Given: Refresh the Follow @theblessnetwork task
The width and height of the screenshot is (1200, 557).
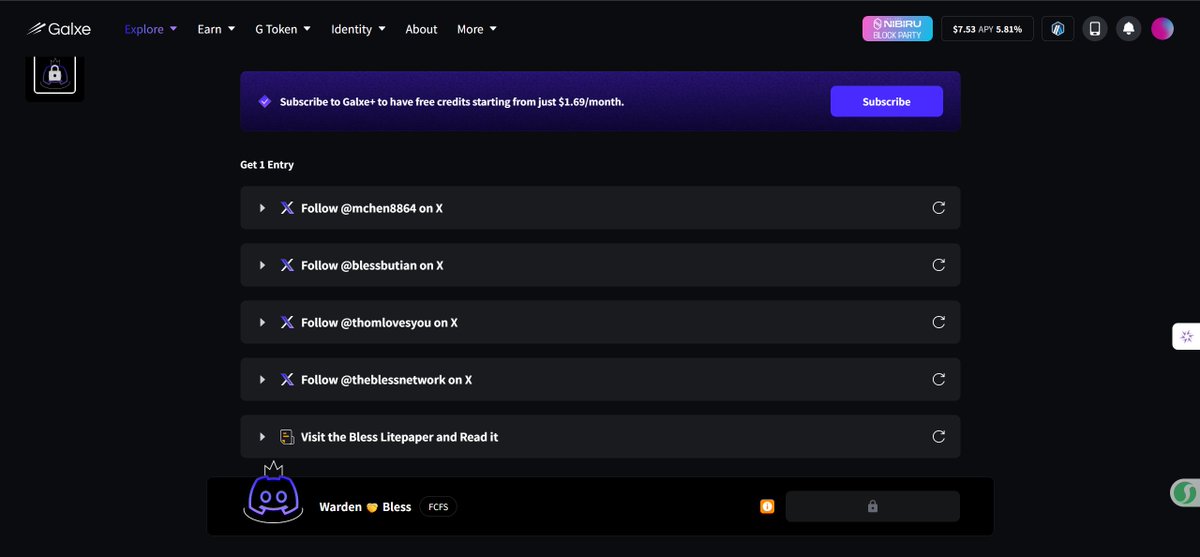Looking at the screenshot, I should [x=938, y=379].
